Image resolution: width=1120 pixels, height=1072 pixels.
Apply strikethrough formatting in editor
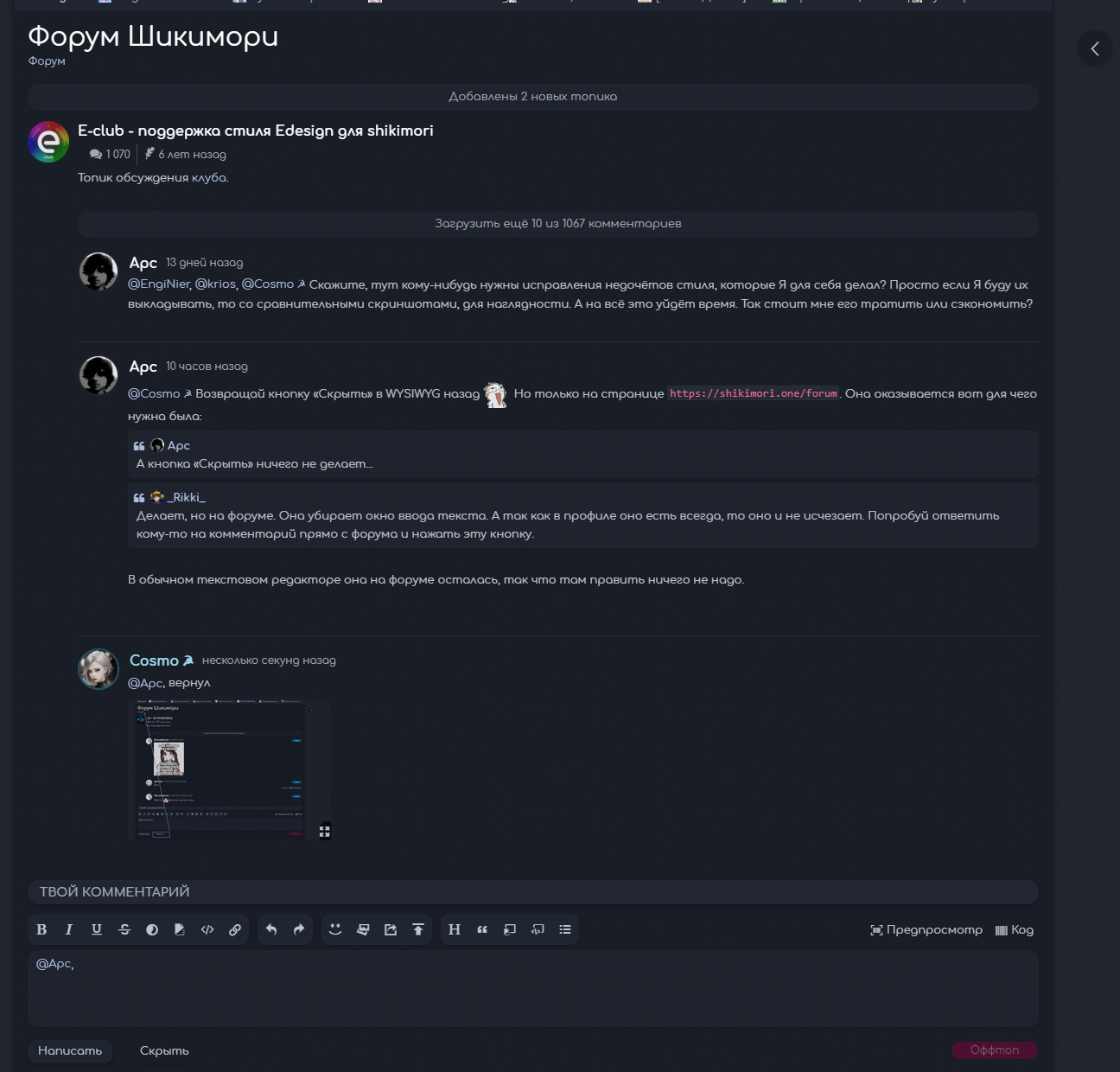click(x=124, y=929)
